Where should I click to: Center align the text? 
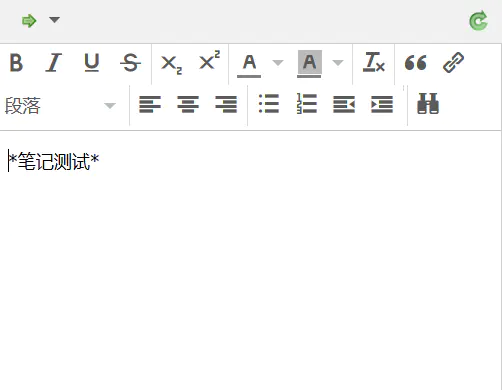click(x=188, y=104)
